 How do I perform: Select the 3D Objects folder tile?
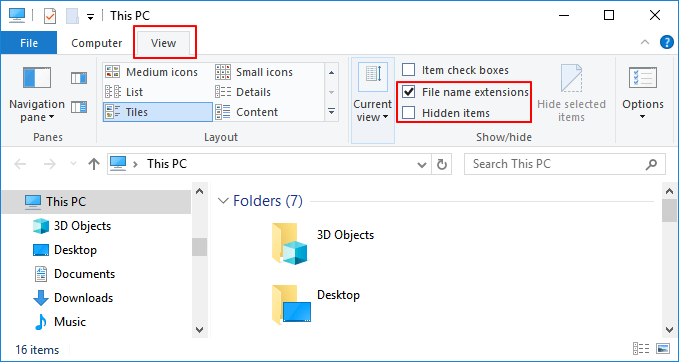[x=323, y=244]
